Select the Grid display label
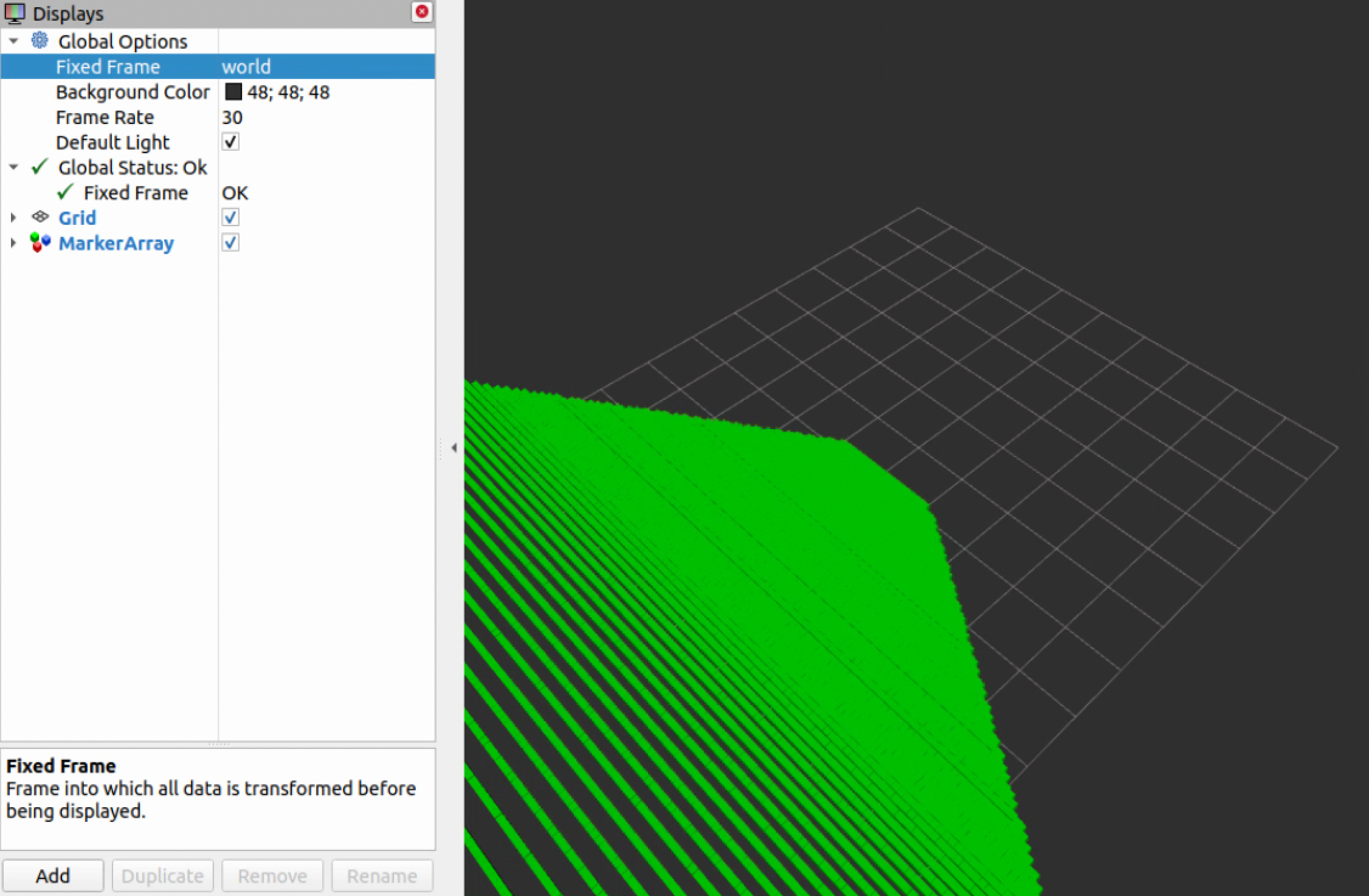This screenshot has width=1369, height=896. click(77, 218)
